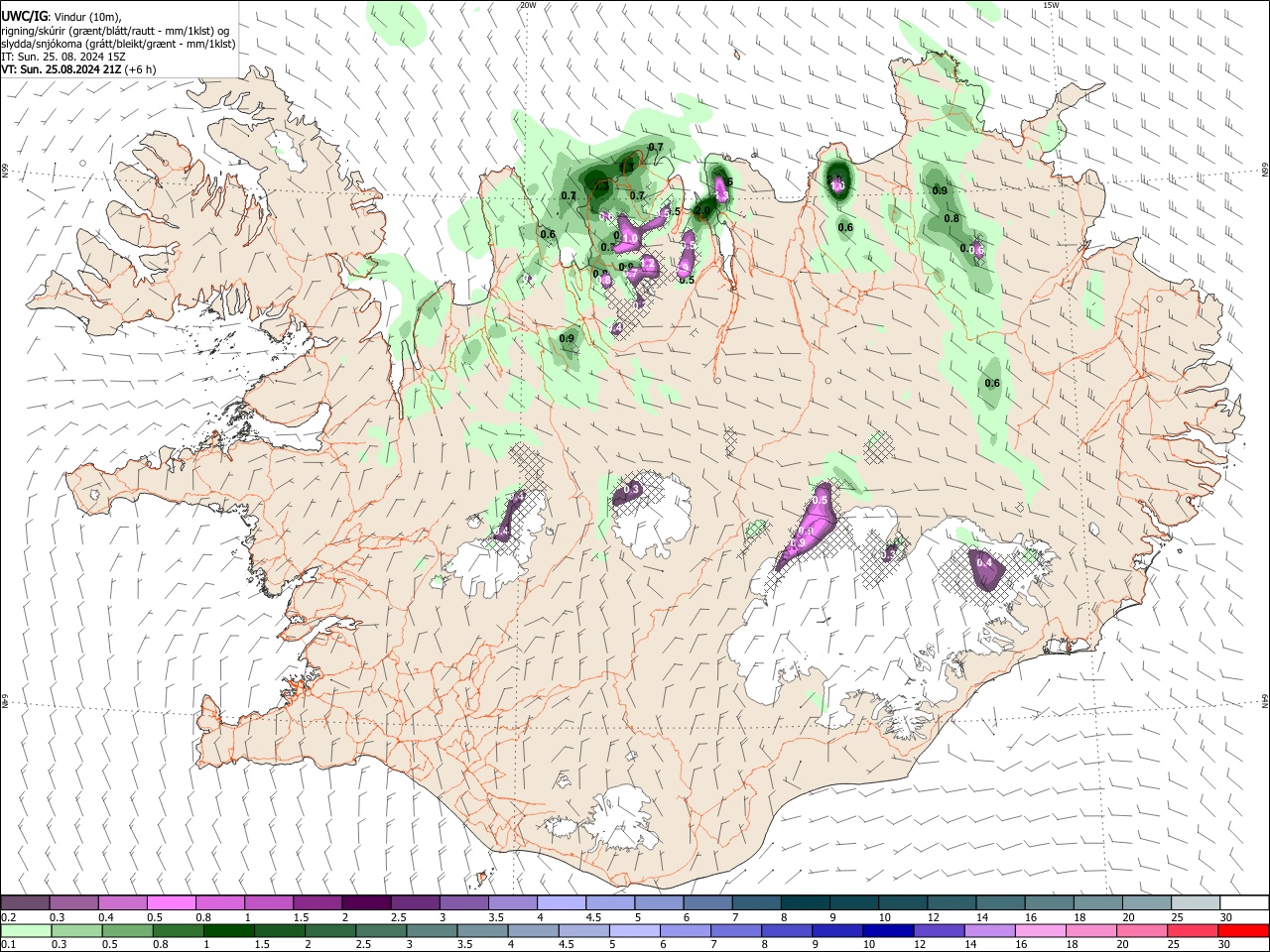1270x952 pixels.
Task: Pick the dark teal 8–9 snow scale swatch
Action: pyautogui.click(x=804, y=902)
